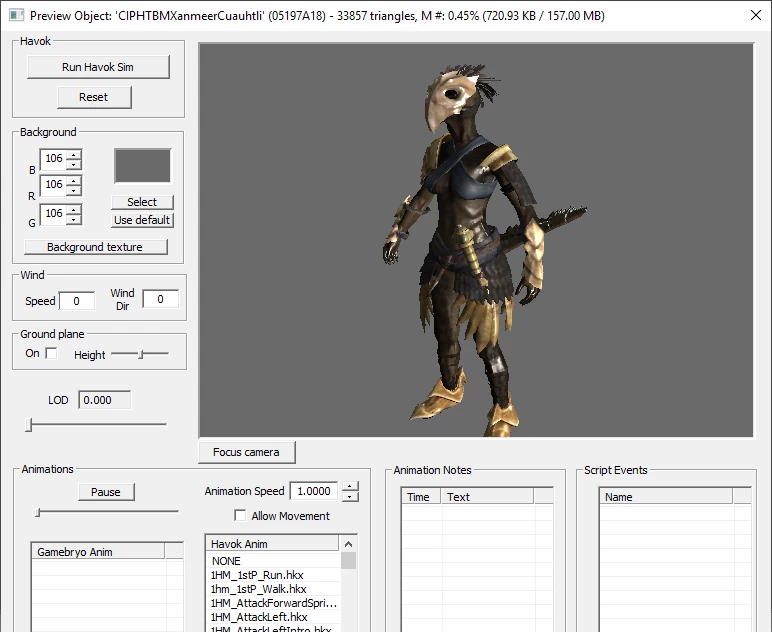The width and height of the screenshot is (772, 632).
Task: Increase the G background value
Action: [74, 209]
